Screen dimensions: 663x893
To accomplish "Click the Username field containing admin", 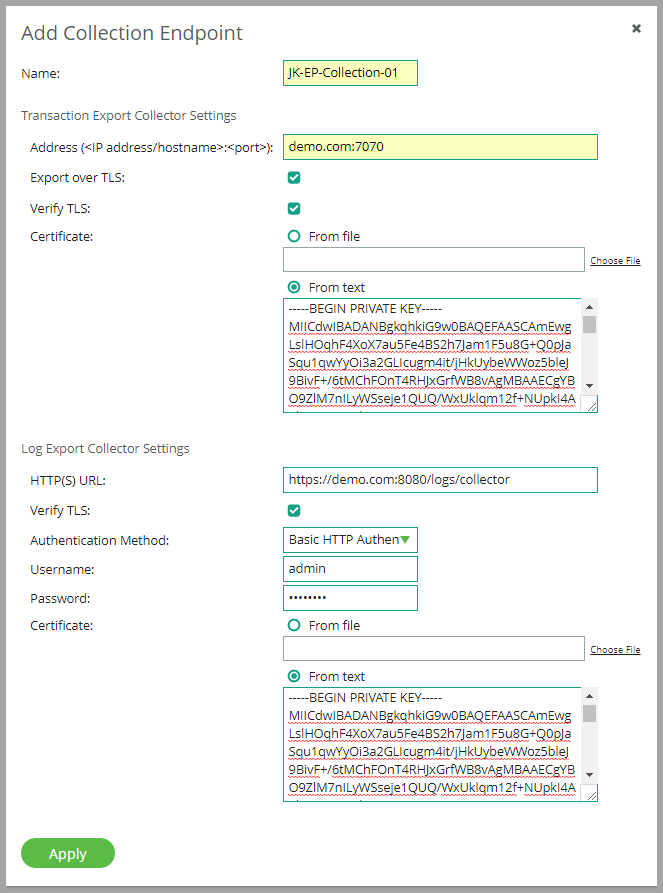I will tap(350, 569).
